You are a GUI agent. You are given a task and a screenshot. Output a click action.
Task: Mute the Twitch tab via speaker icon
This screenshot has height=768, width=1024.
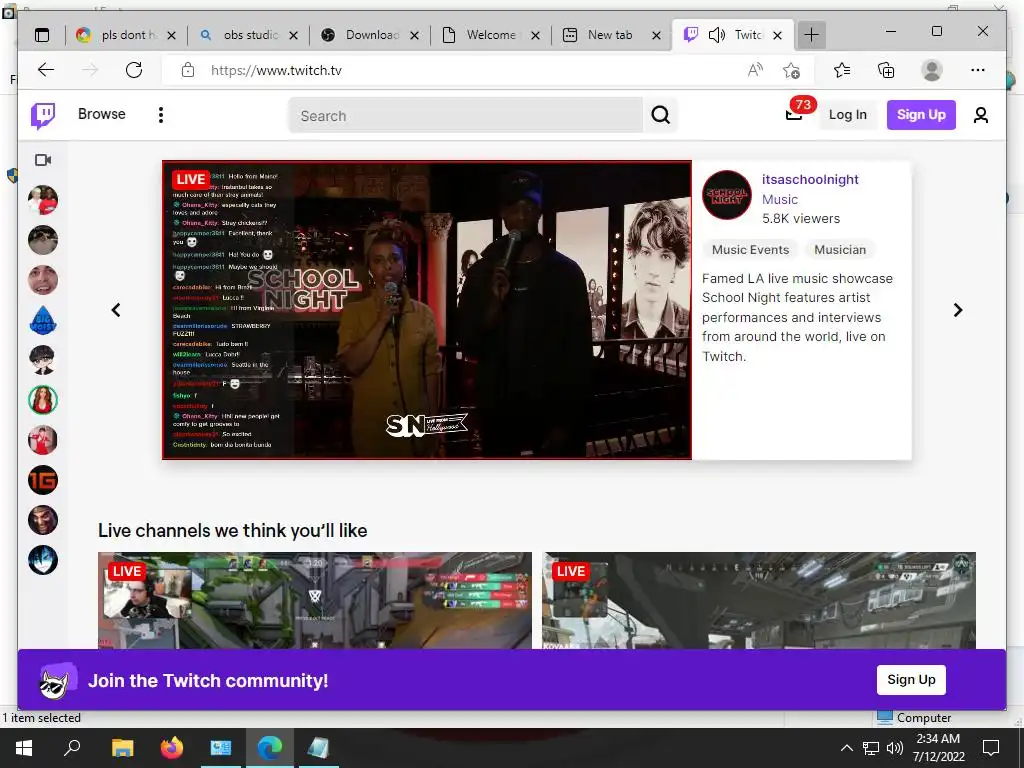[x=716, y=35]
